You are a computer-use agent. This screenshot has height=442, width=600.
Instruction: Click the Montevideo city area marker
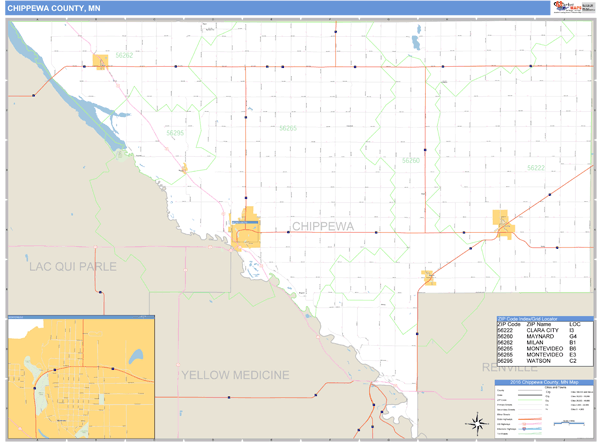point(245,229)
